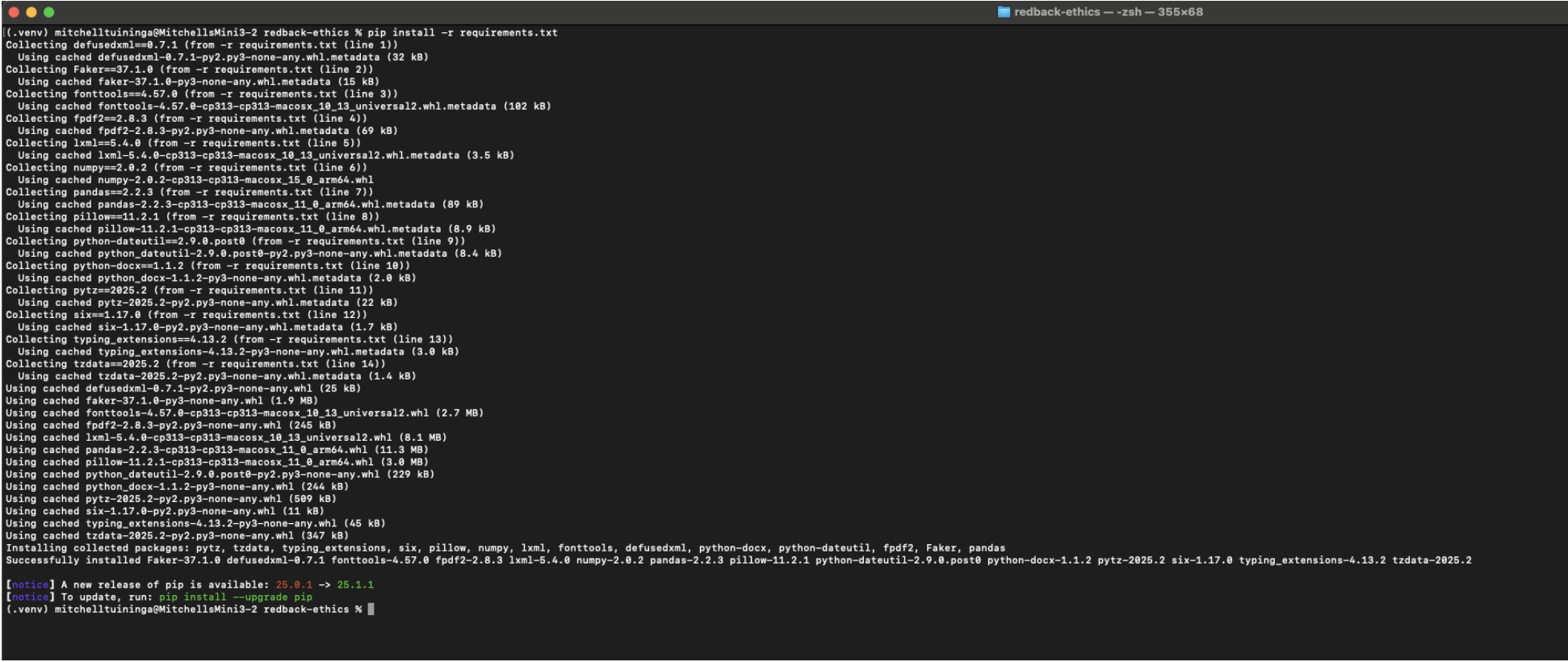Click the faker whl.metadata (15 kB) line

pyautogui.click(x=199, y=82)
